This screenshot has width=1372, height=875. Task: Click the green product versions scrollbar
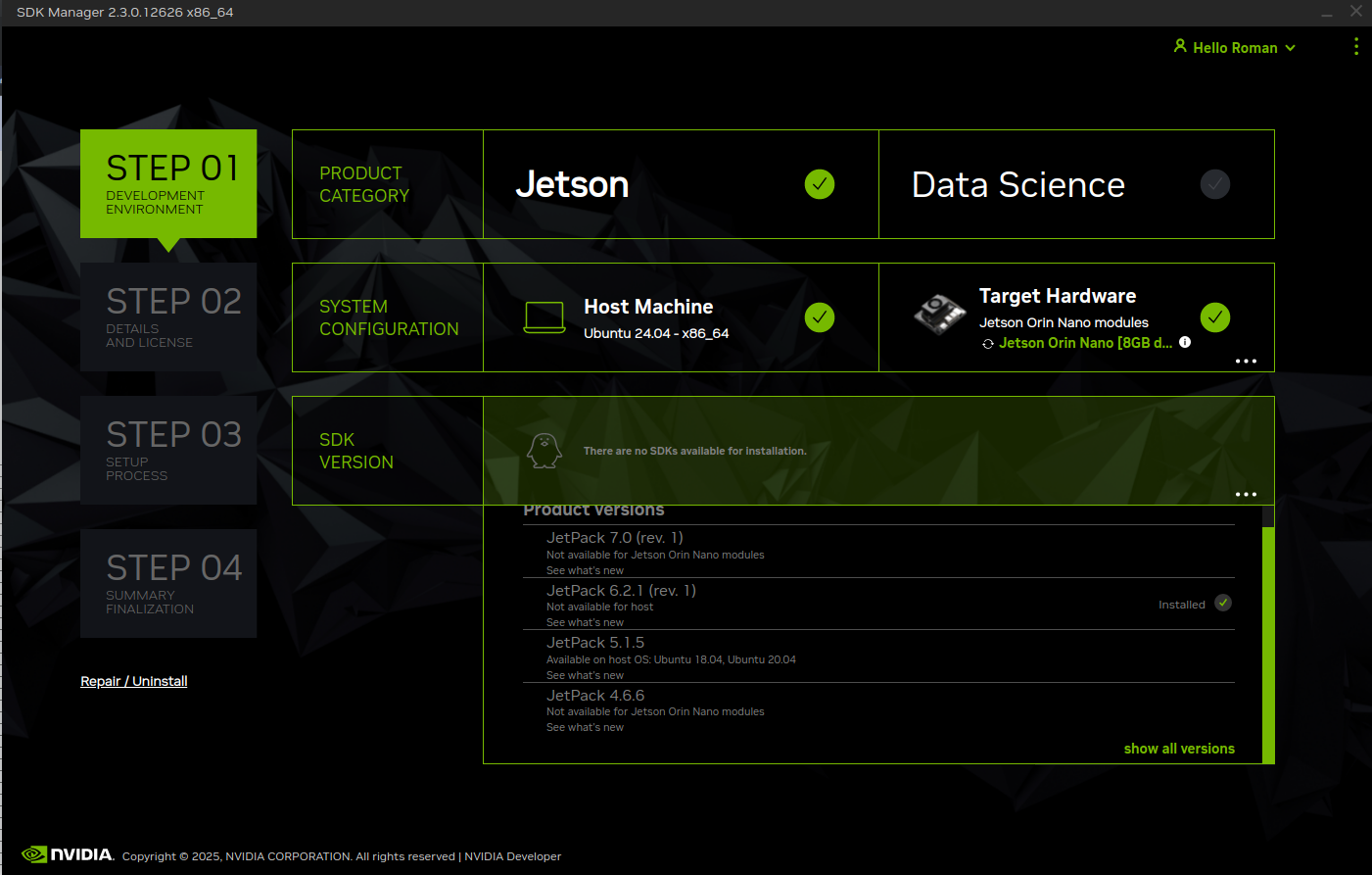point(1268,643)
